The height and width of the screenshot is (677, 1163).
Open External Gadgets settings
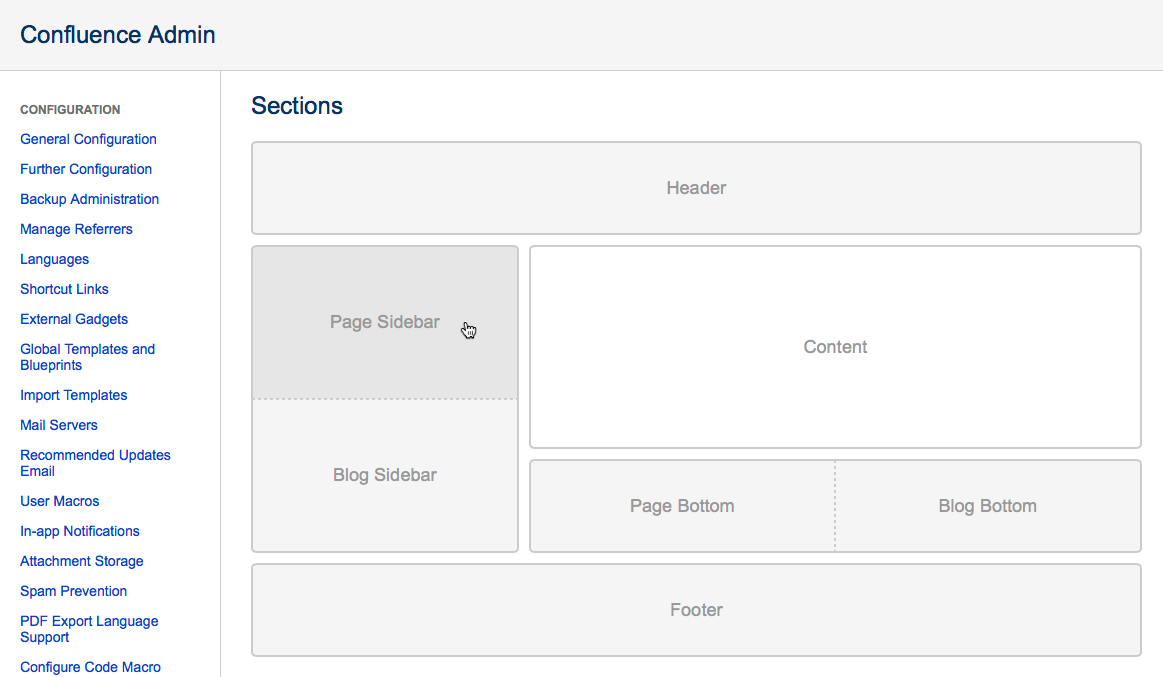pos(74,319)
